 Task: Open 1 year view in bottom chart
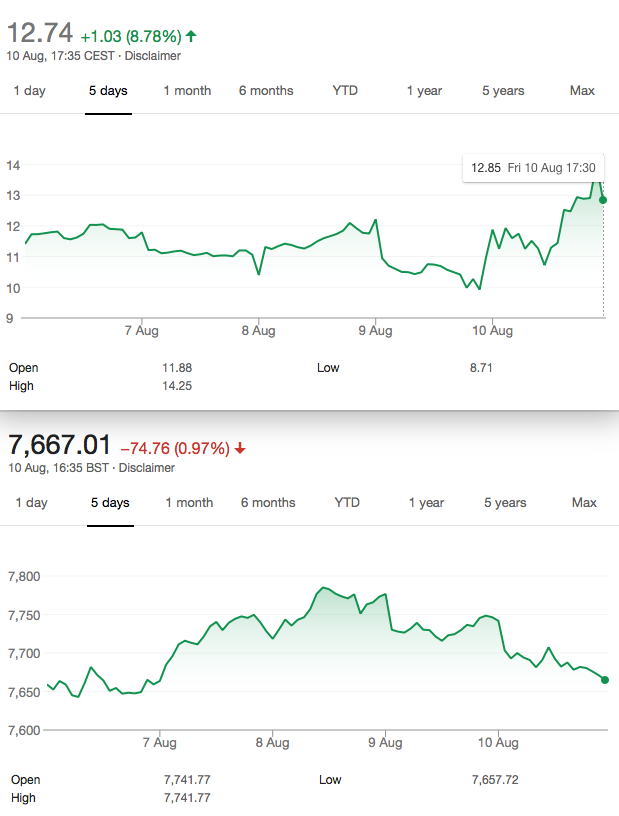(426, 503)
